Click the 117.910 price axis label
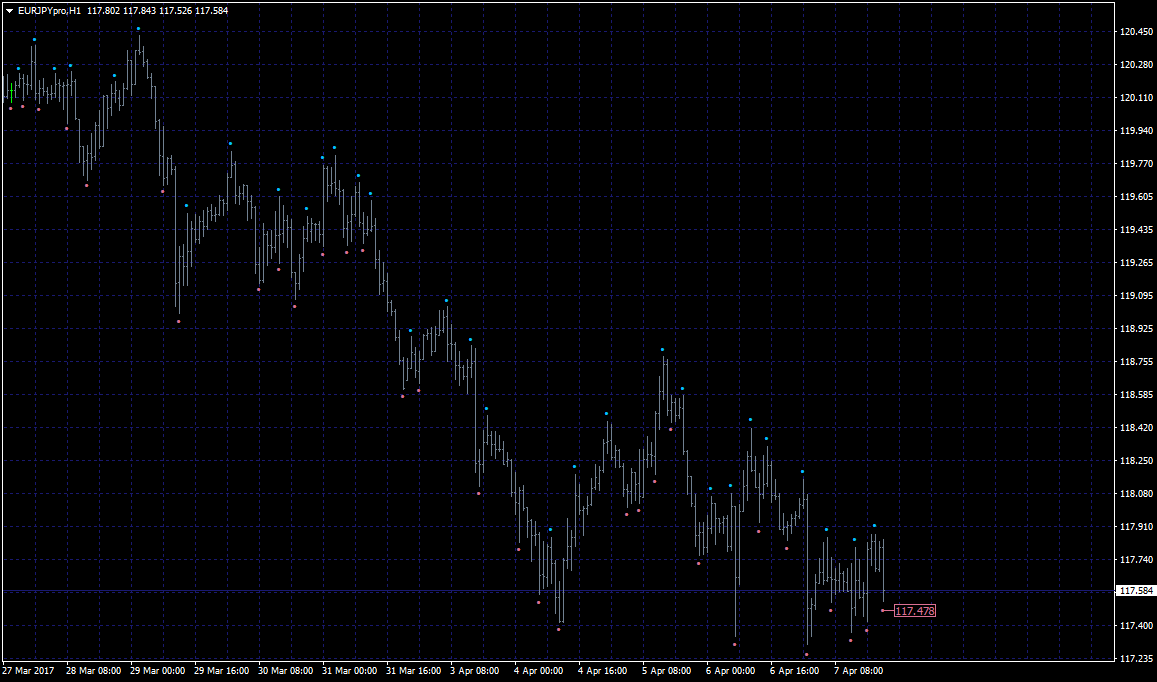This screenshot has width=1157, height=682. (x=1136, y=527)
